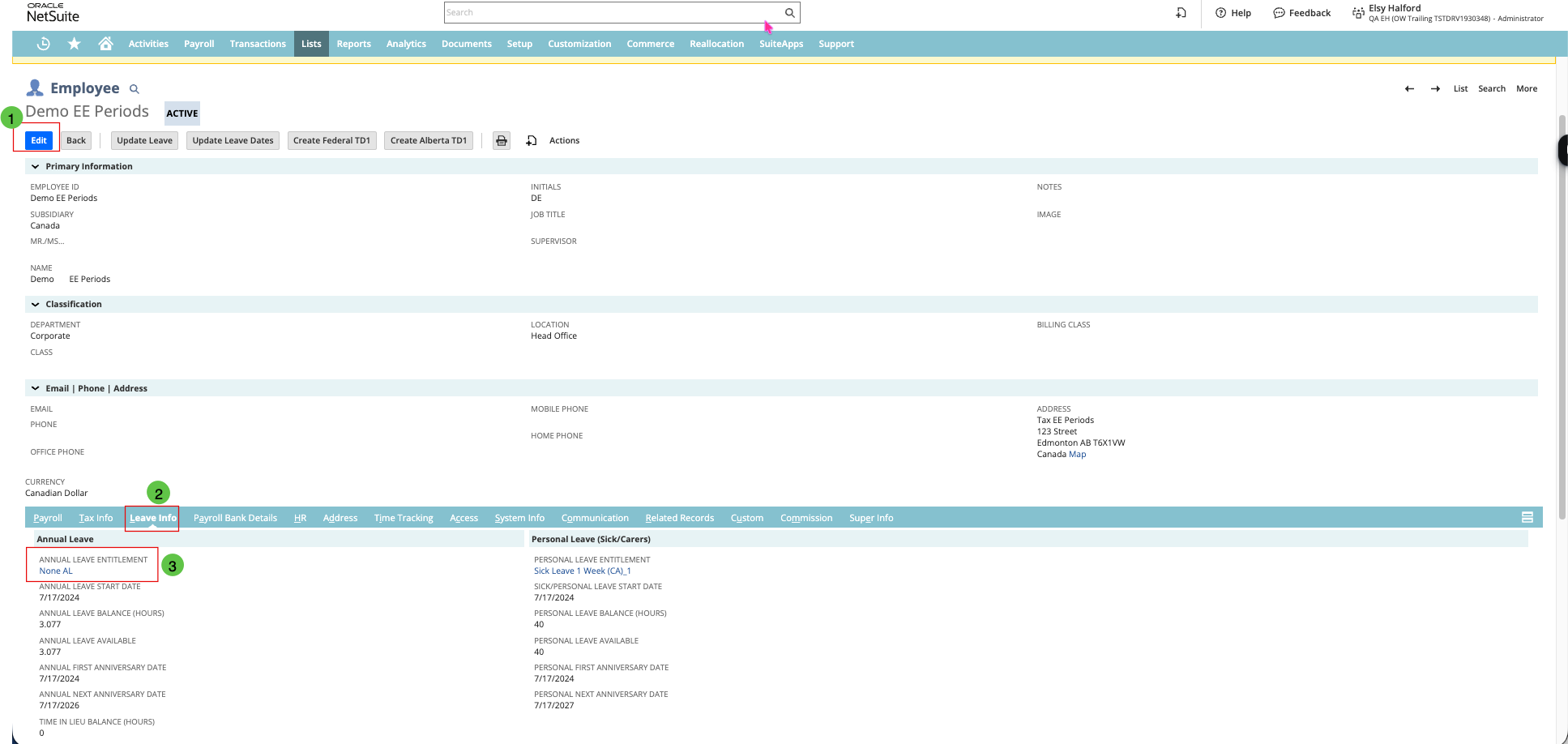
Task: Click the vertical page scrollbar
Action: coord(1562,316)
